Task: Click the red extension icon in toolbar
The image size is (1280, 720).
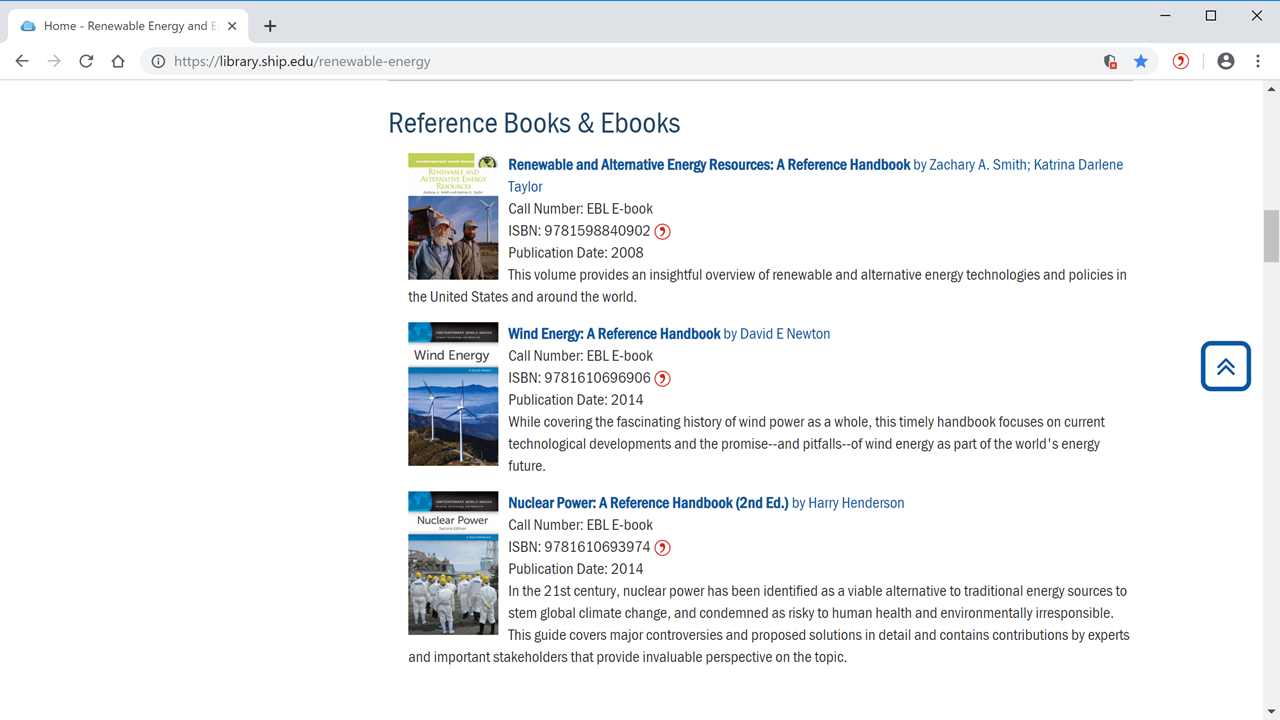Action: tap(1181, 61)
